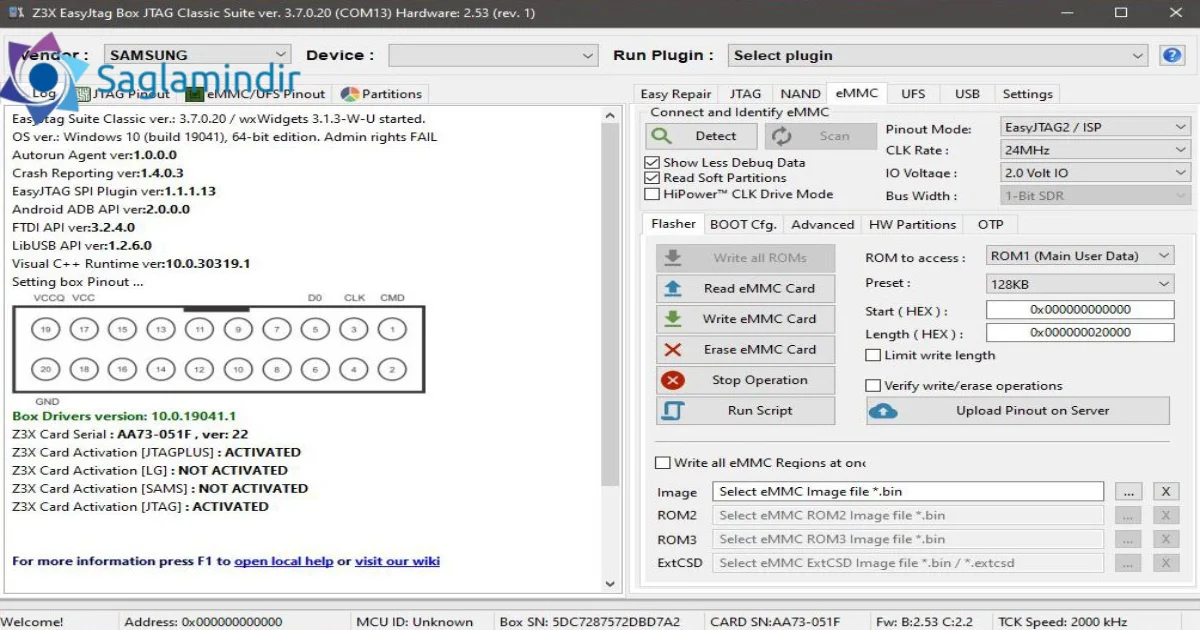Click pin 3 circle labeled CLK
Screen dimensions: 1200x630
point(354,329)
